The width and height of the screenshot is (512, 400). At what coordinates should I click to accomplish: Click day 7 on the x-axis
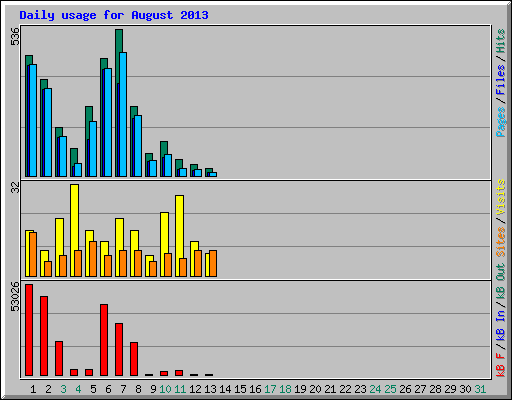[x=123, y=389]
